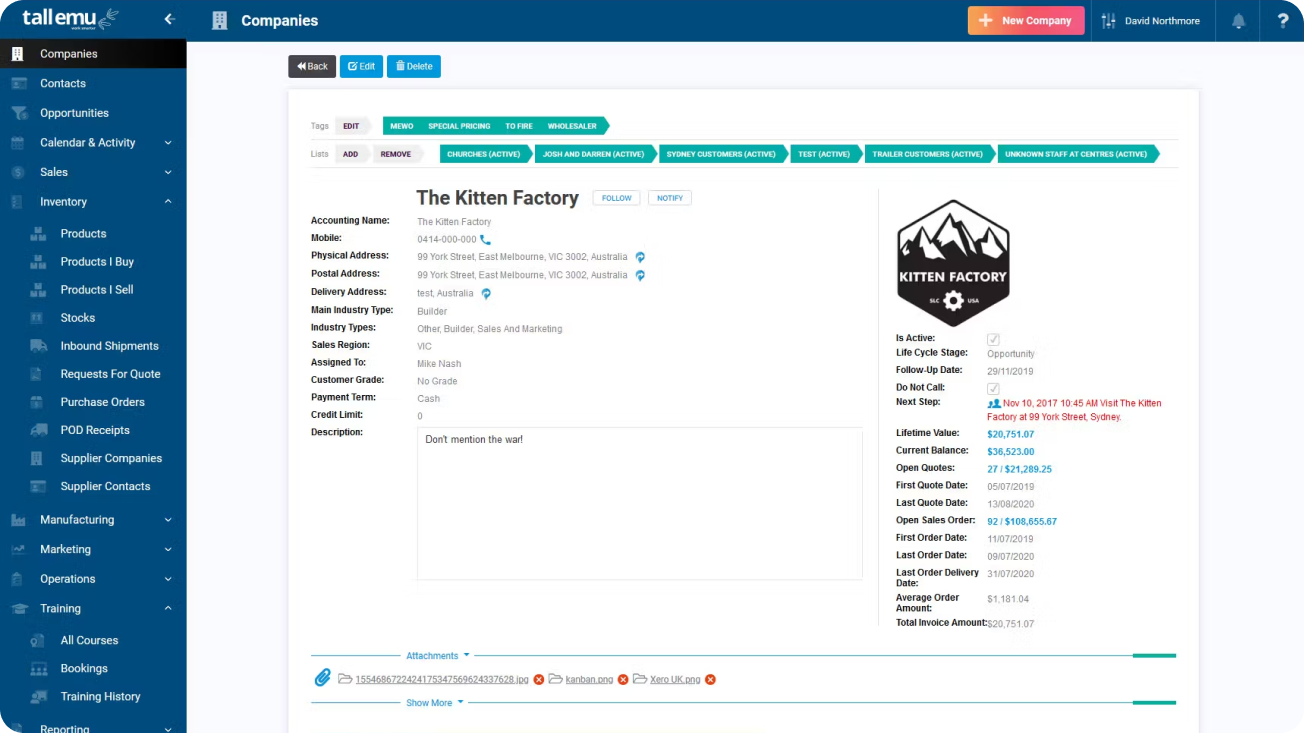Remove the kanban.png attachment
The width and height of the screenshot is (1304, 733).
click(623, 680)
